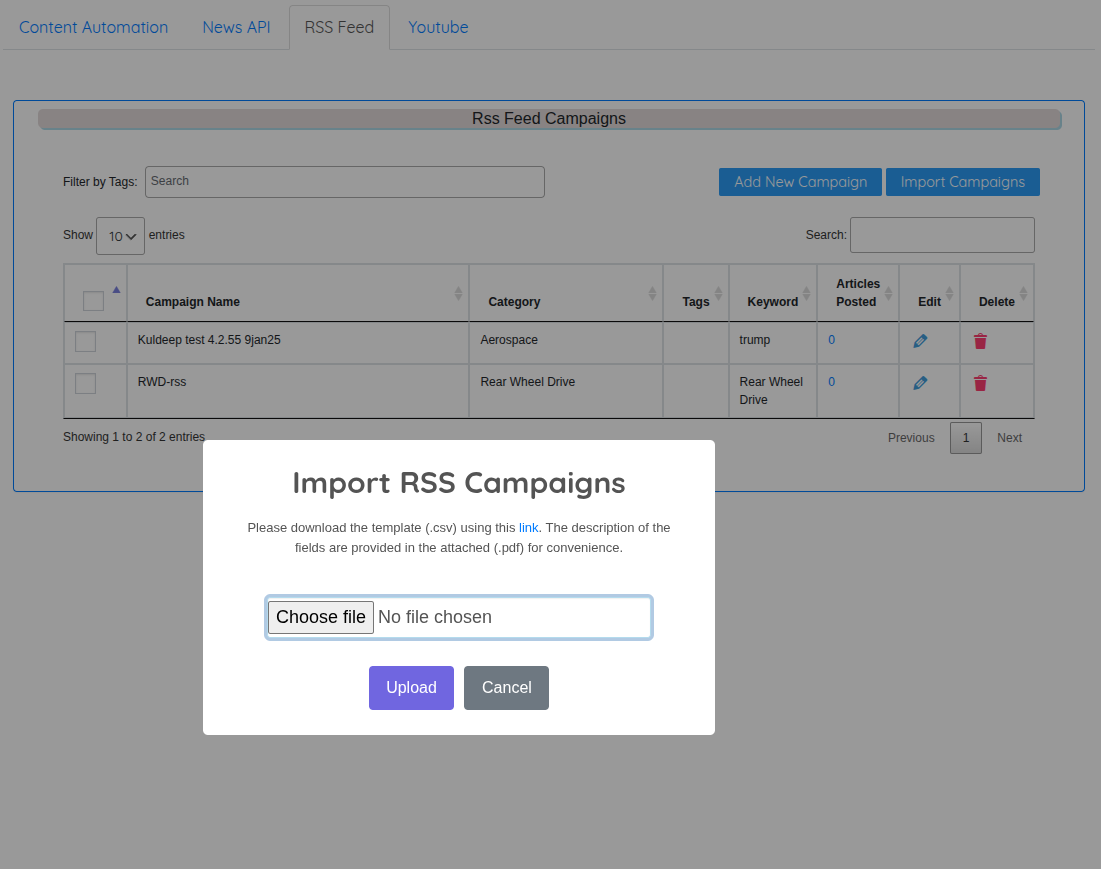Viewport: 1101px width, 869px height.
Task: Sort by Campaign Name column arrows
Action: click(458, 293)
